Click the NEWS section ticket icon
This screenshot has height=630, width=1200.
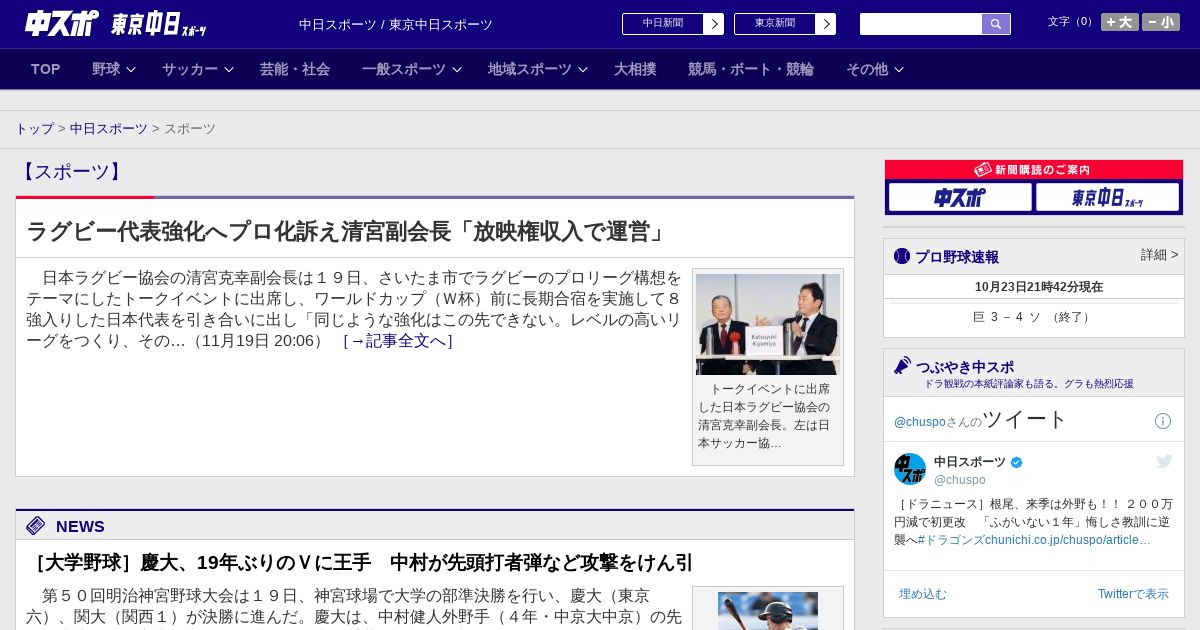tap(36, 526)
